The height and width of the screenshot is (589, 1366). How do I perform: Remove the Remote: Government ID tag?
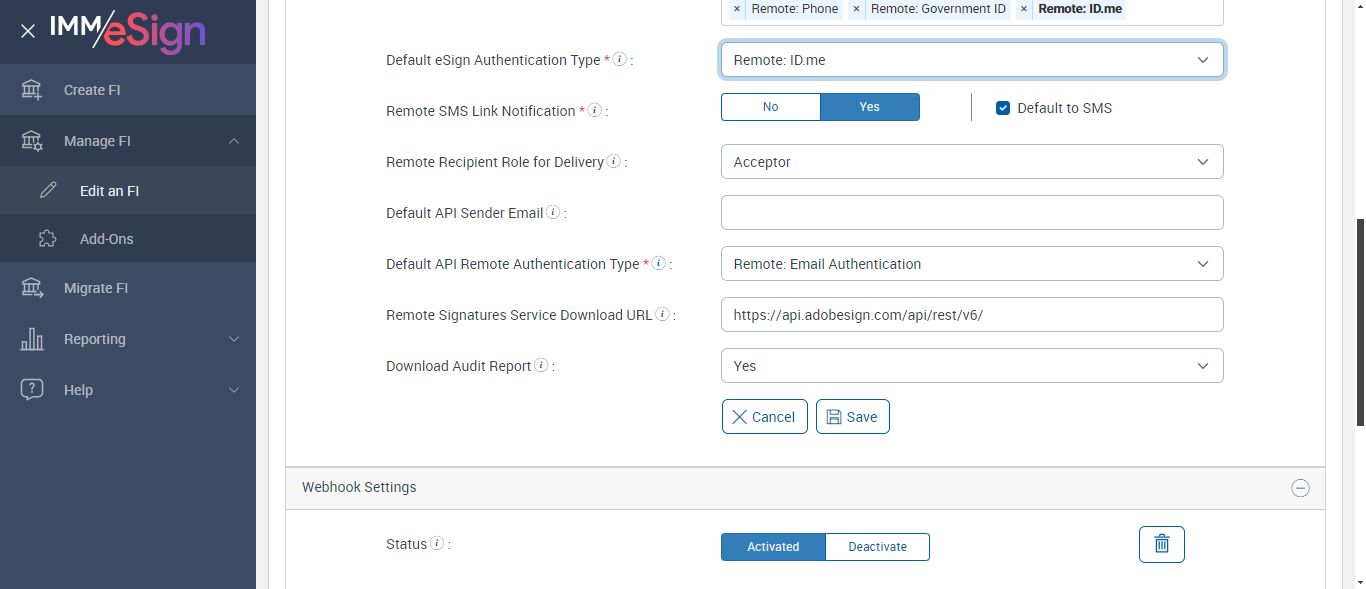click(x=856, y=9)
